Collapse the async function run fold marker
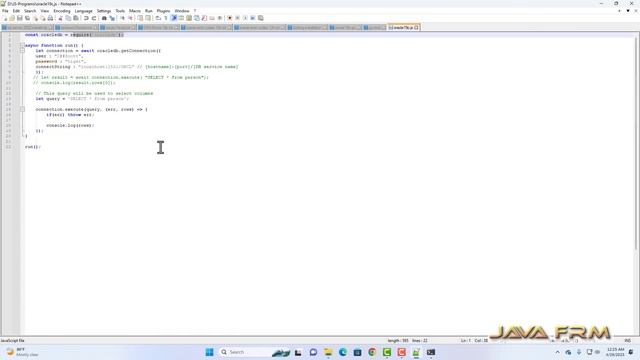The image size is (640, 360). (22, 45)
